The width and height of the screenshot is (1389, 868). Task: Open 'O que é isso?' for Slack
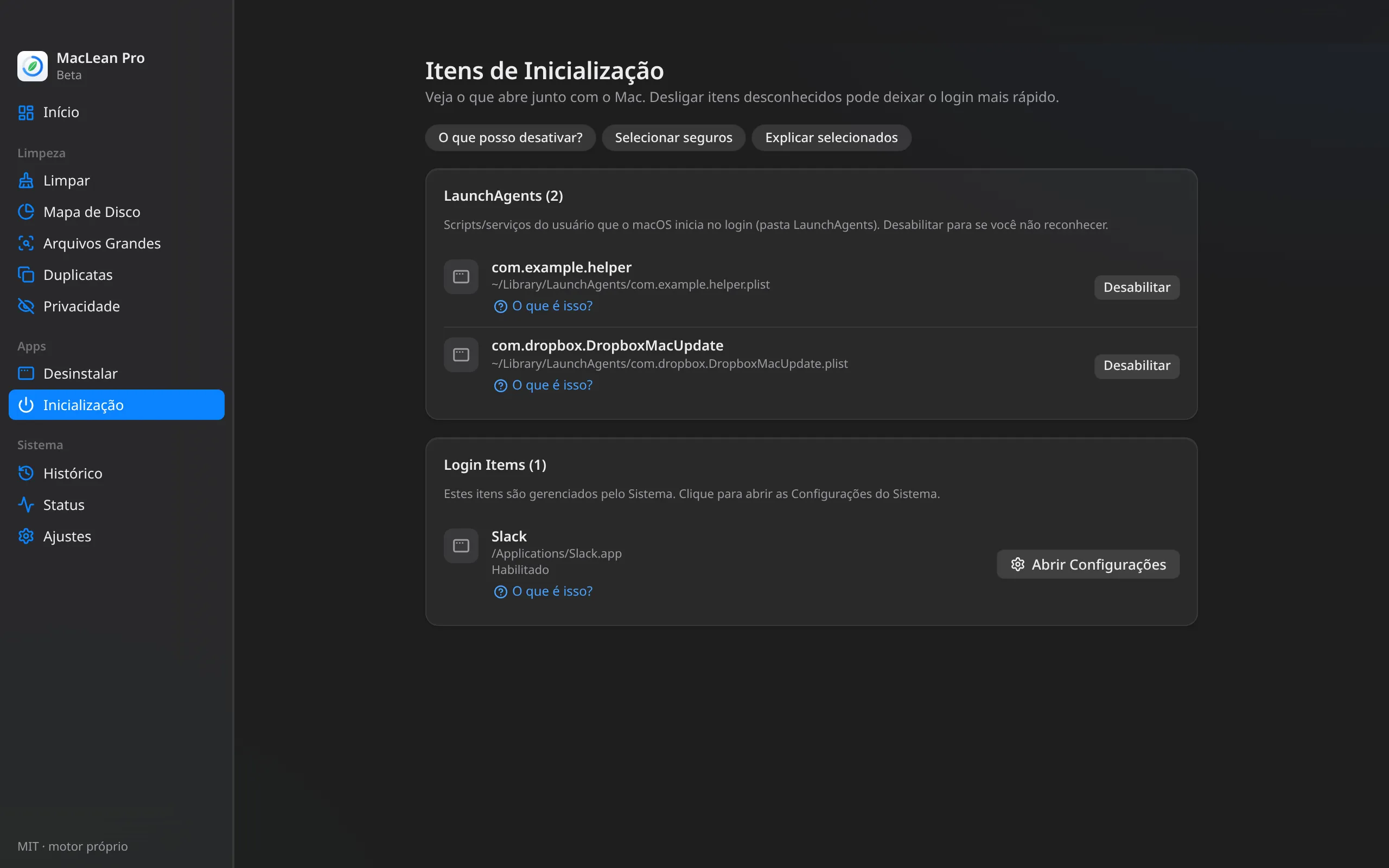coord(543,592)
